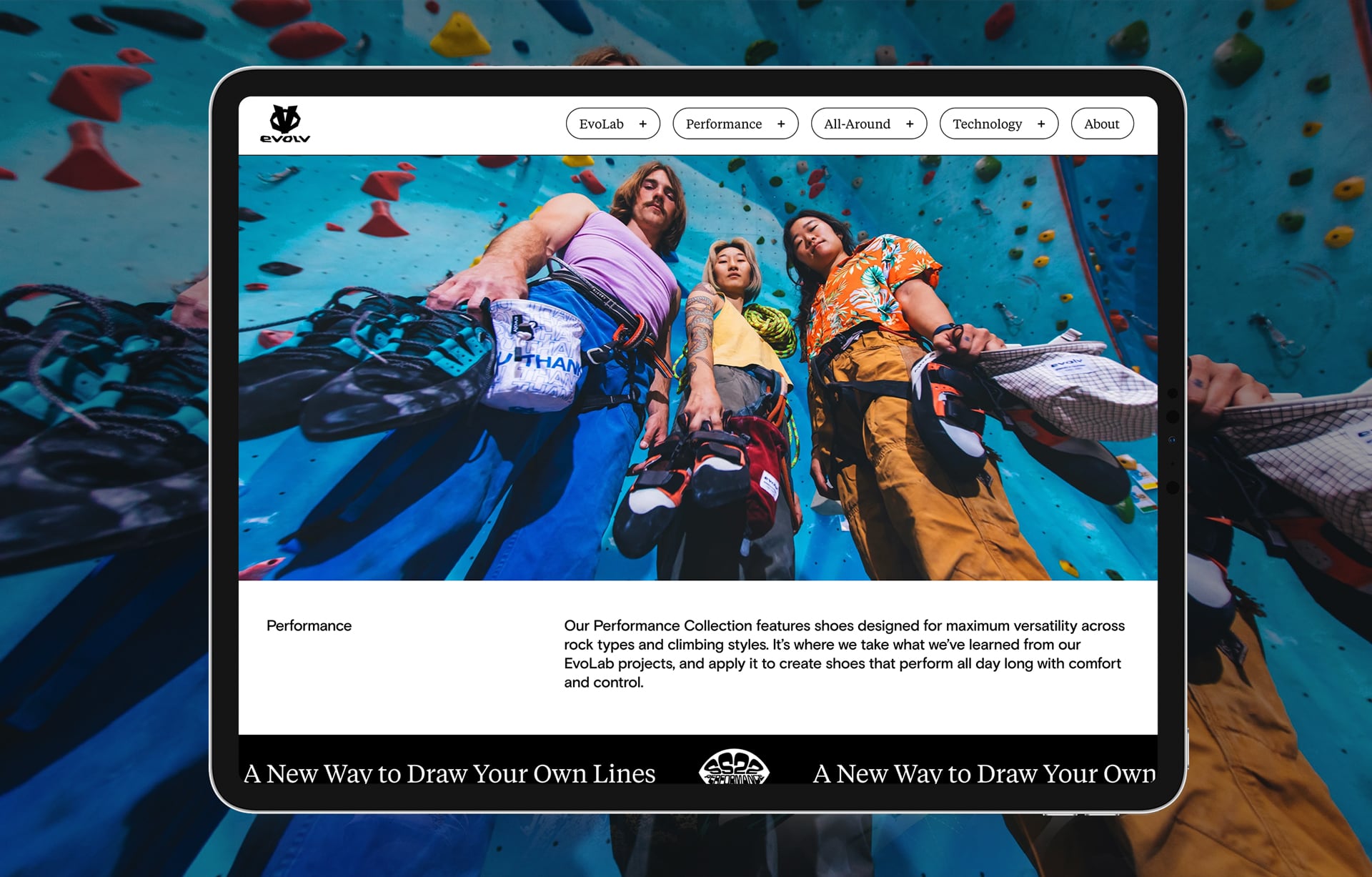Click the plus icon beside Performance
The width and height of the screenshot is (1372, 877).
[781, 124]
